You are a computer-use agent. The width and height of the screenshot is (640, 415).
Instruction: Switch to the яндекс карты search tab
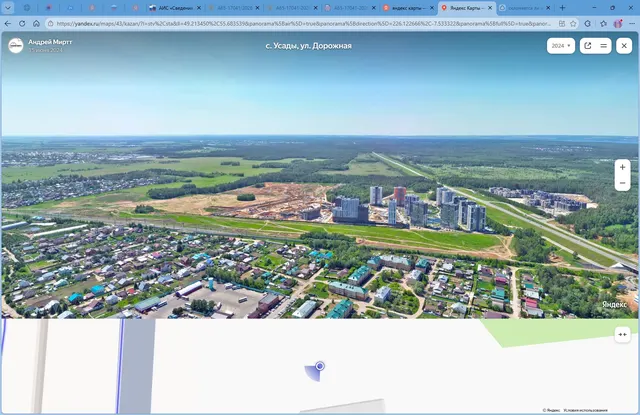pos(409,8)
